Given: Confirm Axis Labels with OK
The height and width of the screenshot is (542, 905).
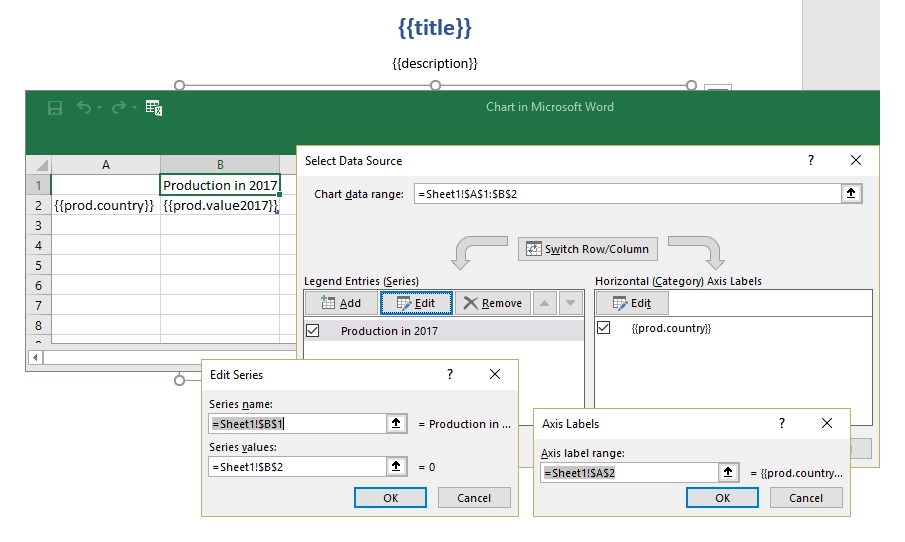Looking at the screenshot, I should tap(722, 498).
